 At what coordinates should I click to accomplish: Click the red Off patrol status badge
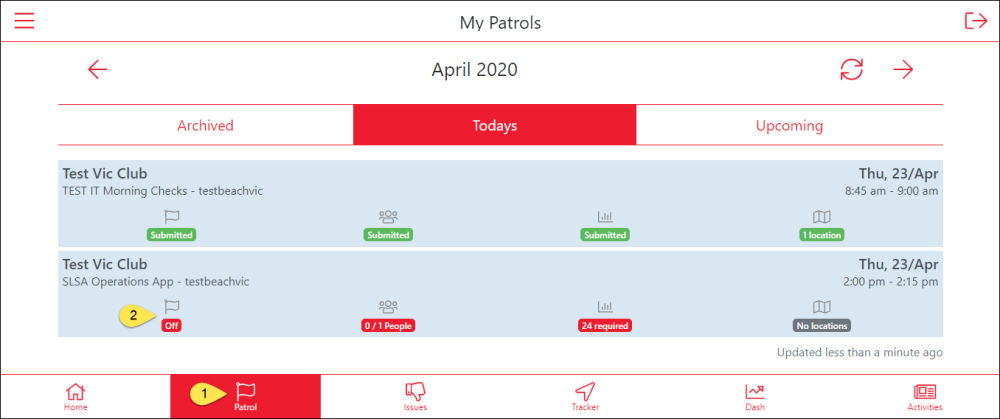pos(172,325)
